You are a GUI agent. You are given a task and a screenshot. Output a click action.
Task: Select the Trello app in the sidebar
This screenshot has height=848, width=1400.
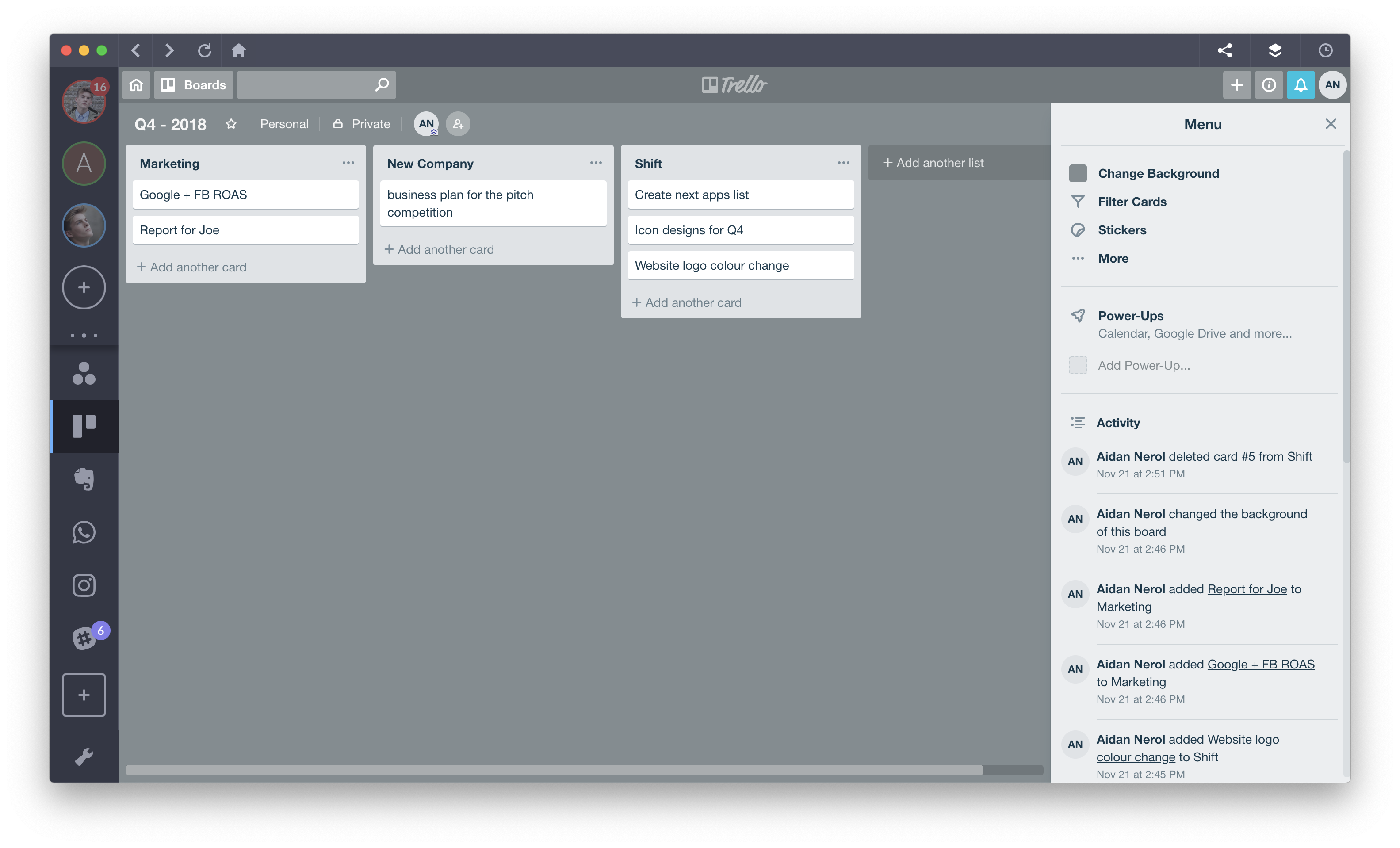click(84, 426)
